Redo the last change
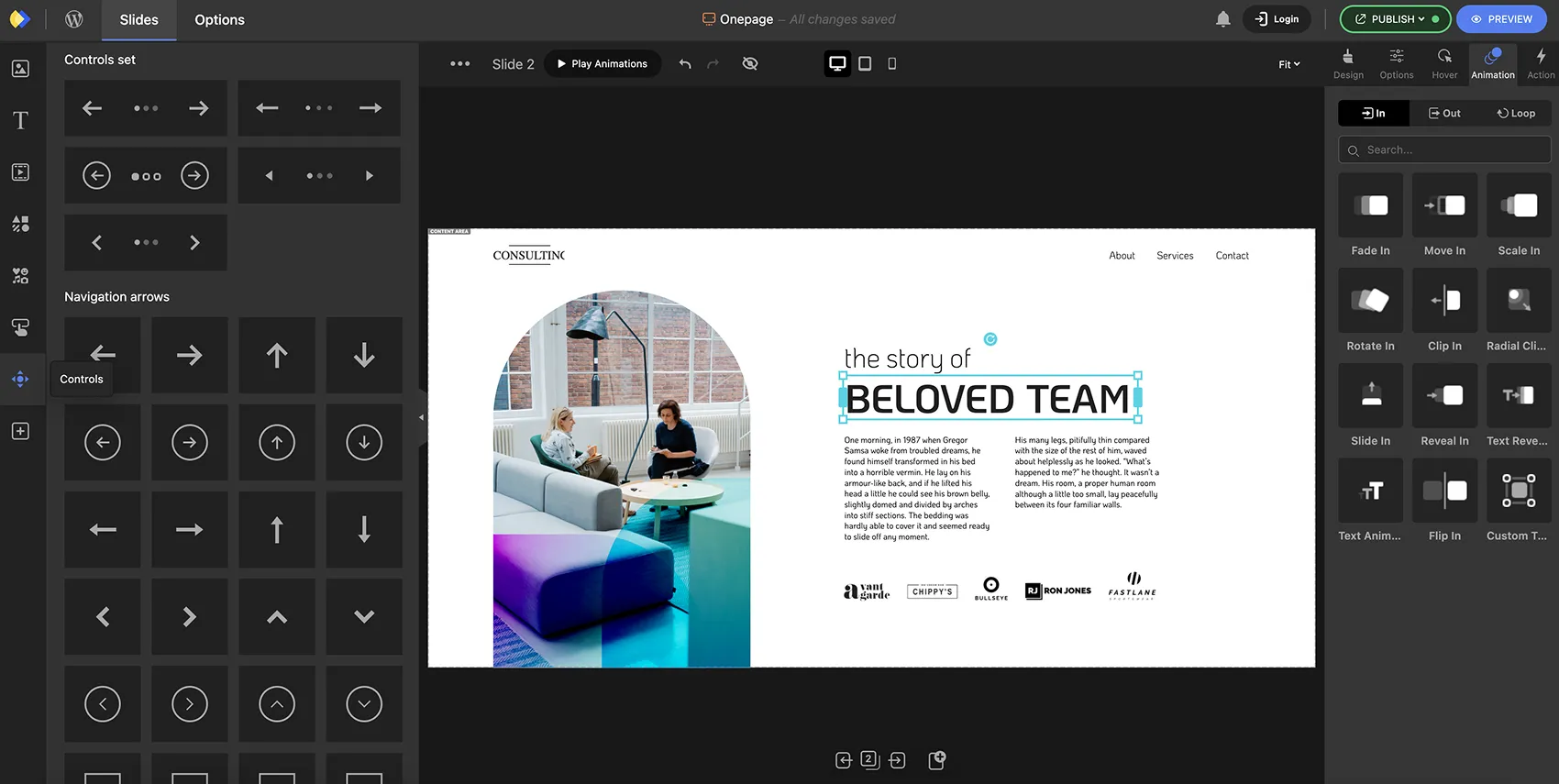This screenshot has width=1559, height=784. (713, 63)
